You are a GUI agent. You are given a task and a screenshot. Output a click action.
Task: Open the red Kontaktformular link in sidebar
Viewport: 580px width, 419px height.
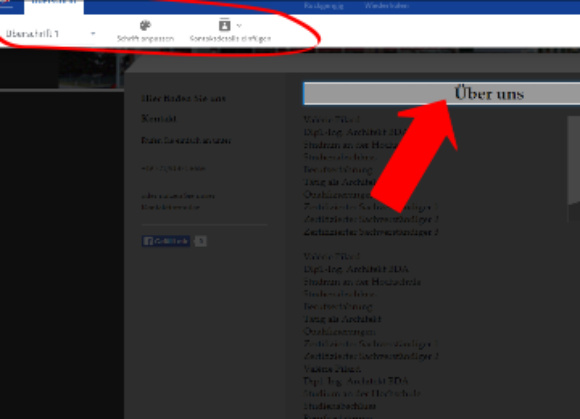pos(171,207)
